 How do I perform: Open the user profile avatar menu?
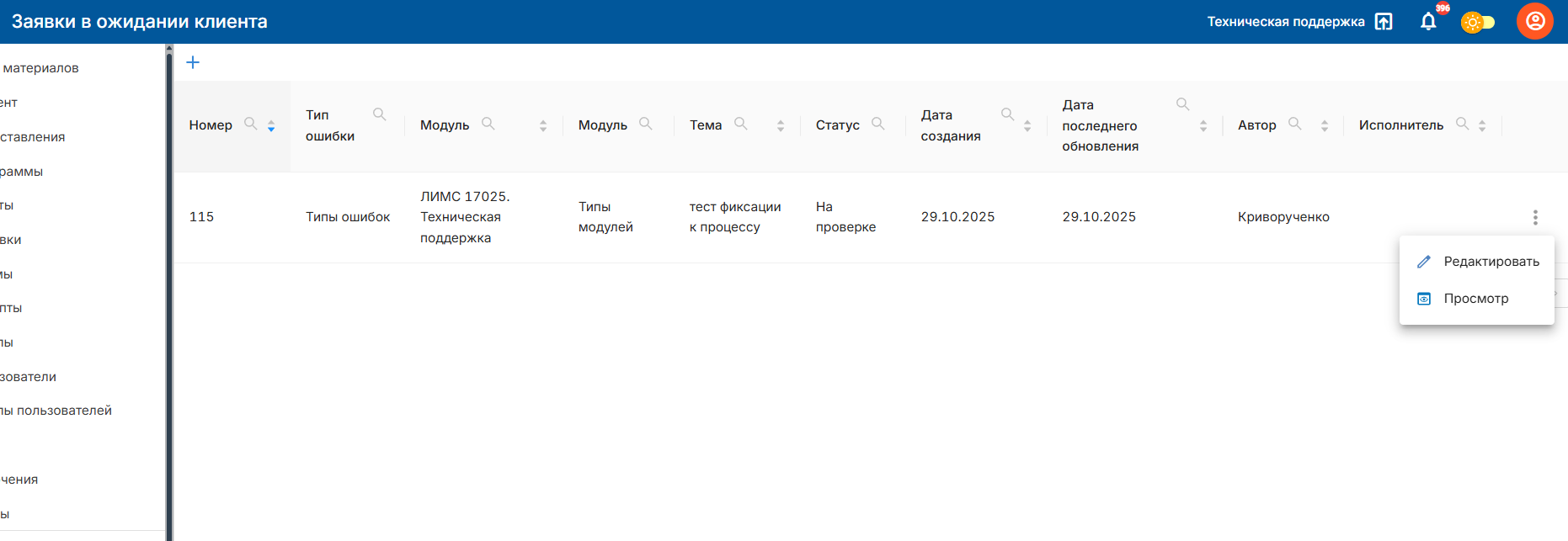1534,22
